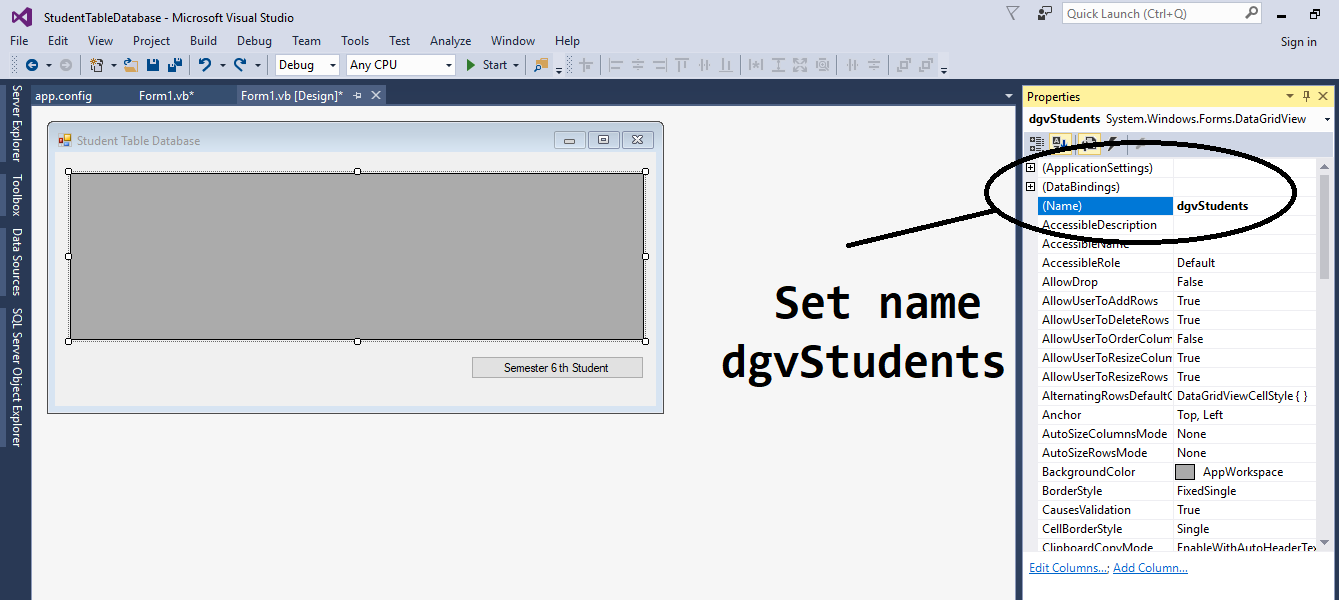
Task: Toggle Categorized view in Properties panel
Action: point(1037,144)
